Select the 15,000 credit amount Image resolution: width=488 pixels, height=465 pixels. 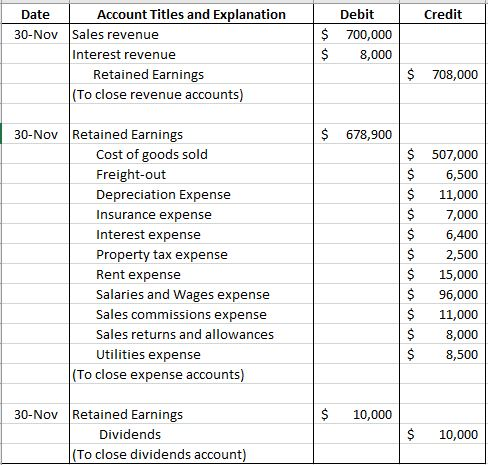click(443, 274)
